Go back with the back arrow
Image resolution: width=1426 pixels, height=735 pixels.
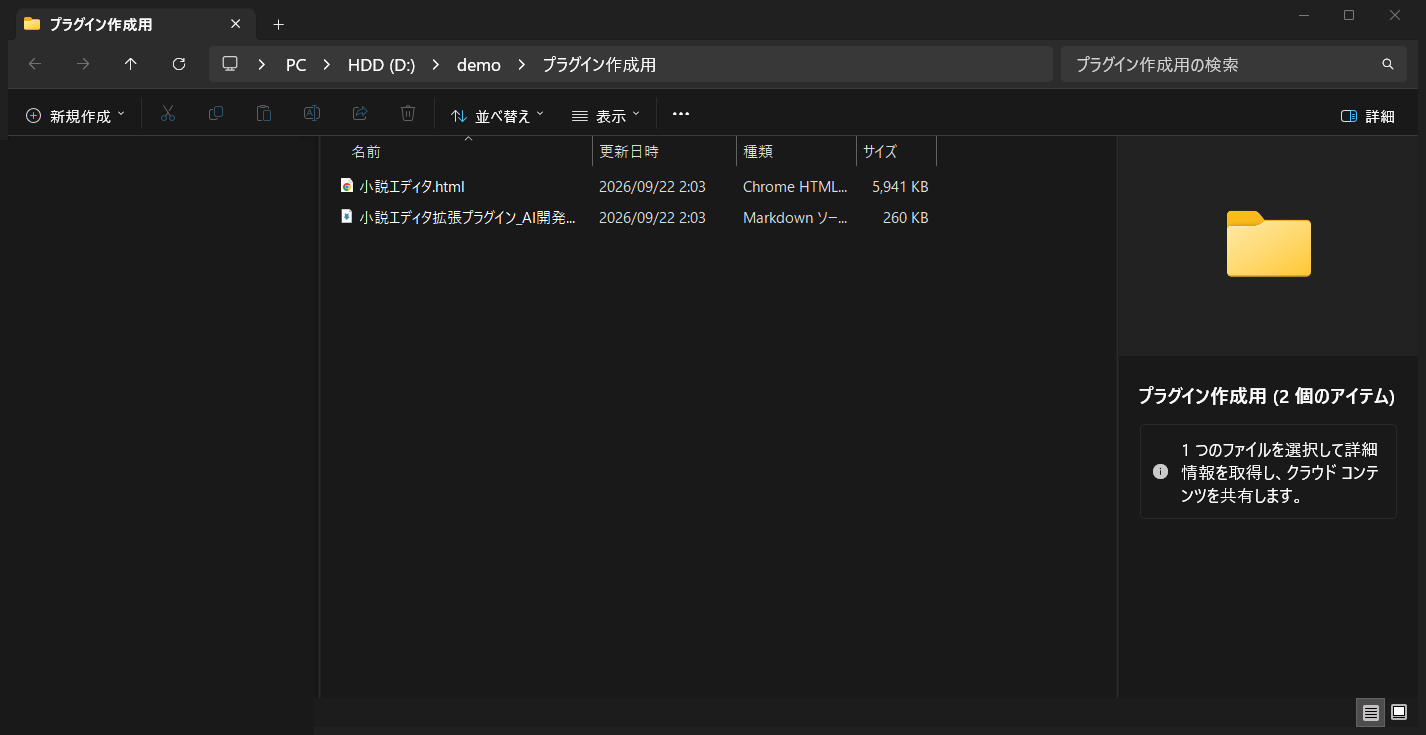point(35,64)
